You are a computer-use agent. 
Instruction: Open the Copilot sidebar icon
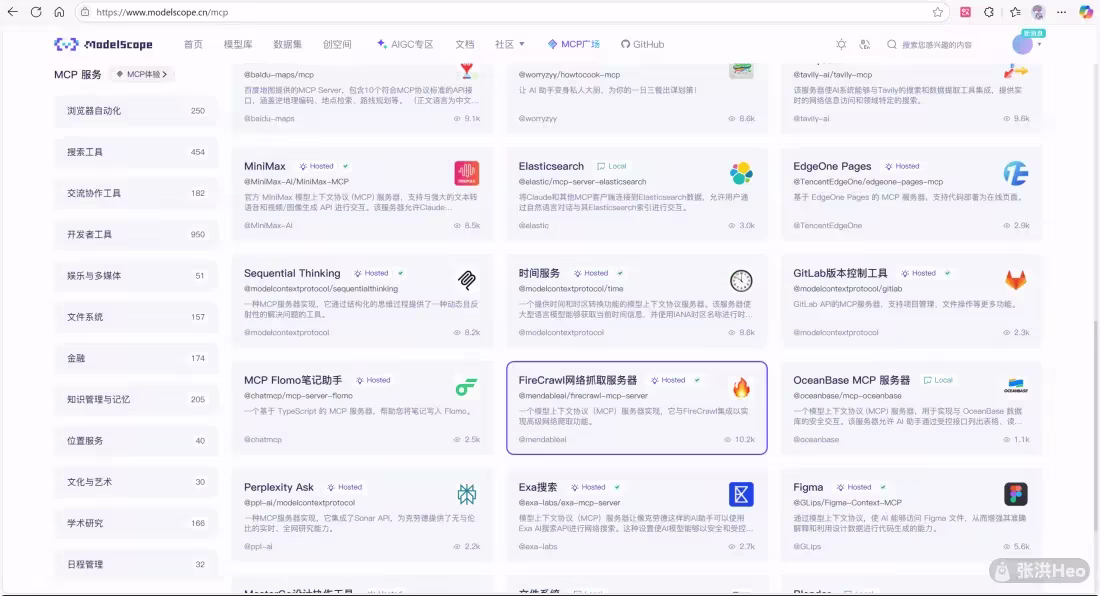1085,12
